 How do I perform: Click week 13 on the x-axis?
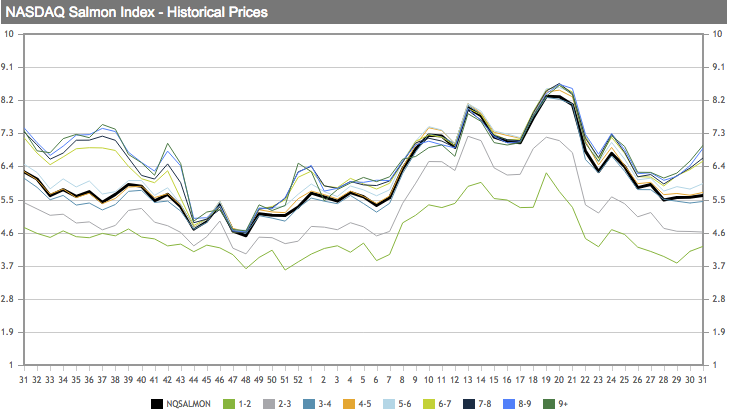tap(467, 380)
